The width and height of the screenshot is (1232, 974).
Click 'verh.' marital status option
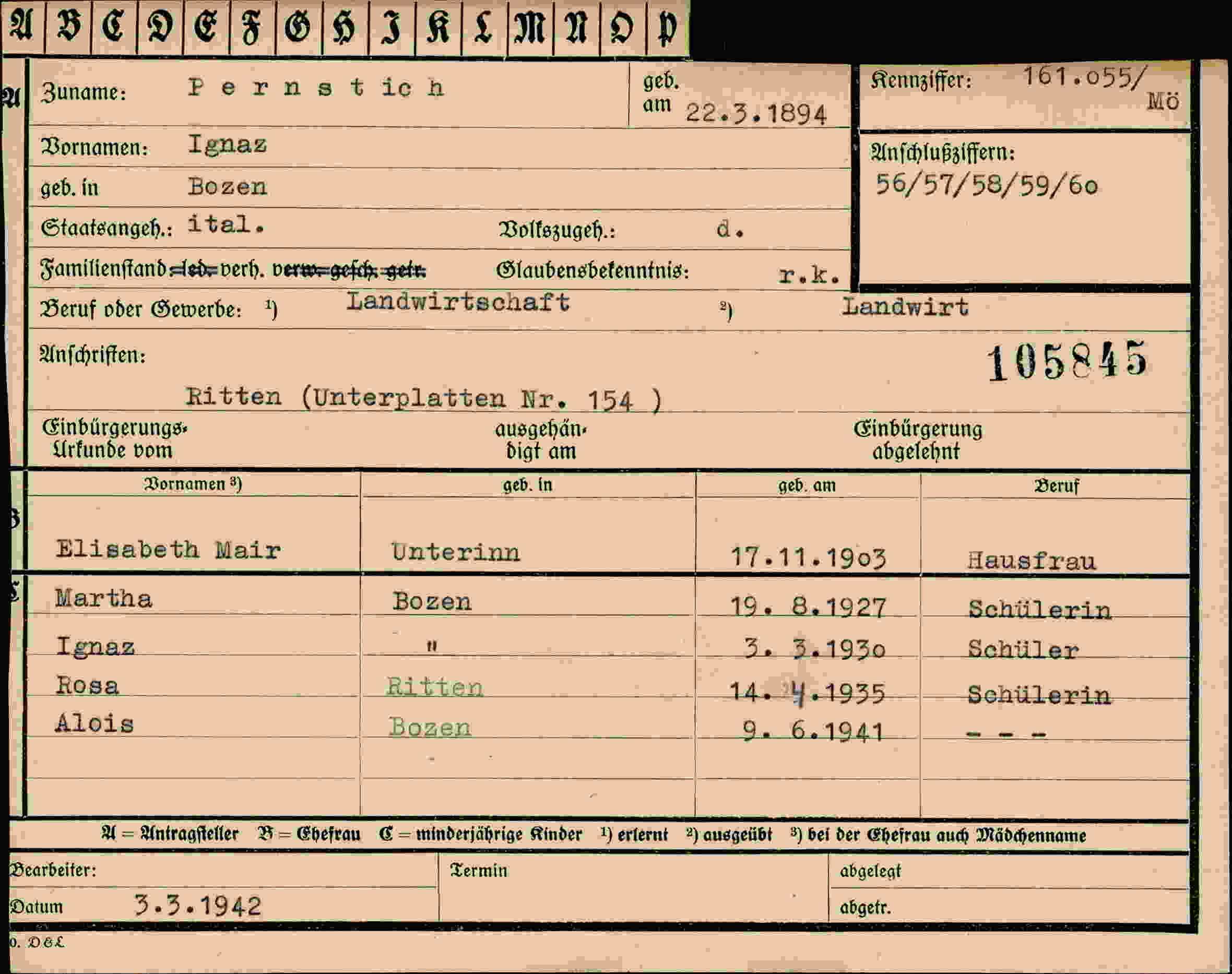(242, 269)
